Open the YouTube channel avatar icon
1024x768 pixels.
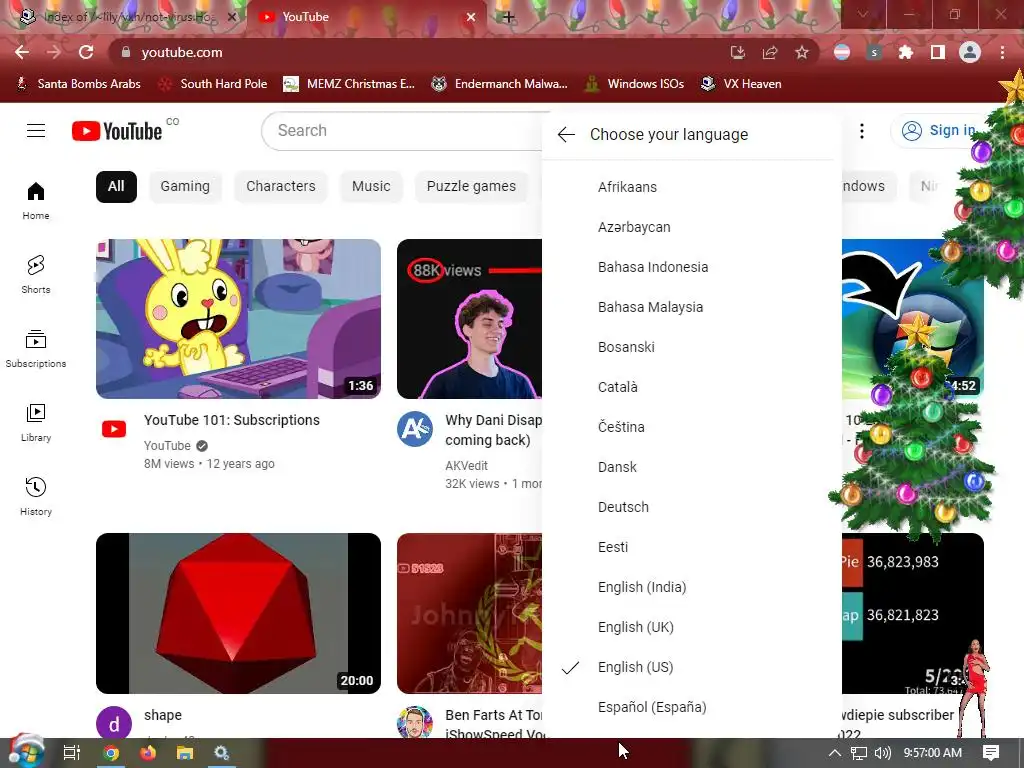tap(114, 429)
